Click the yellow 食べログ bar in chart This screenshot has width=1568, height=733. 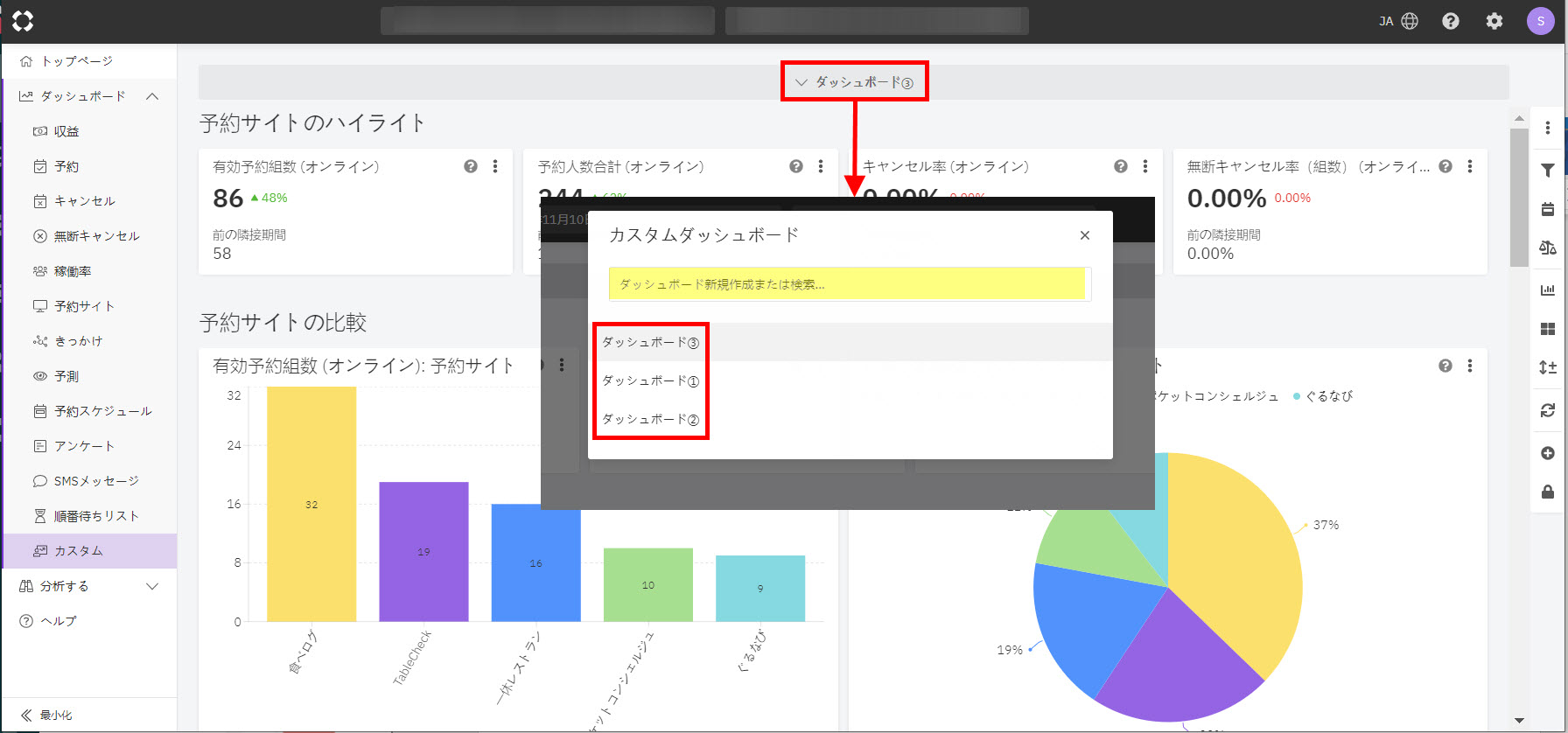click(x=311, y=504)
